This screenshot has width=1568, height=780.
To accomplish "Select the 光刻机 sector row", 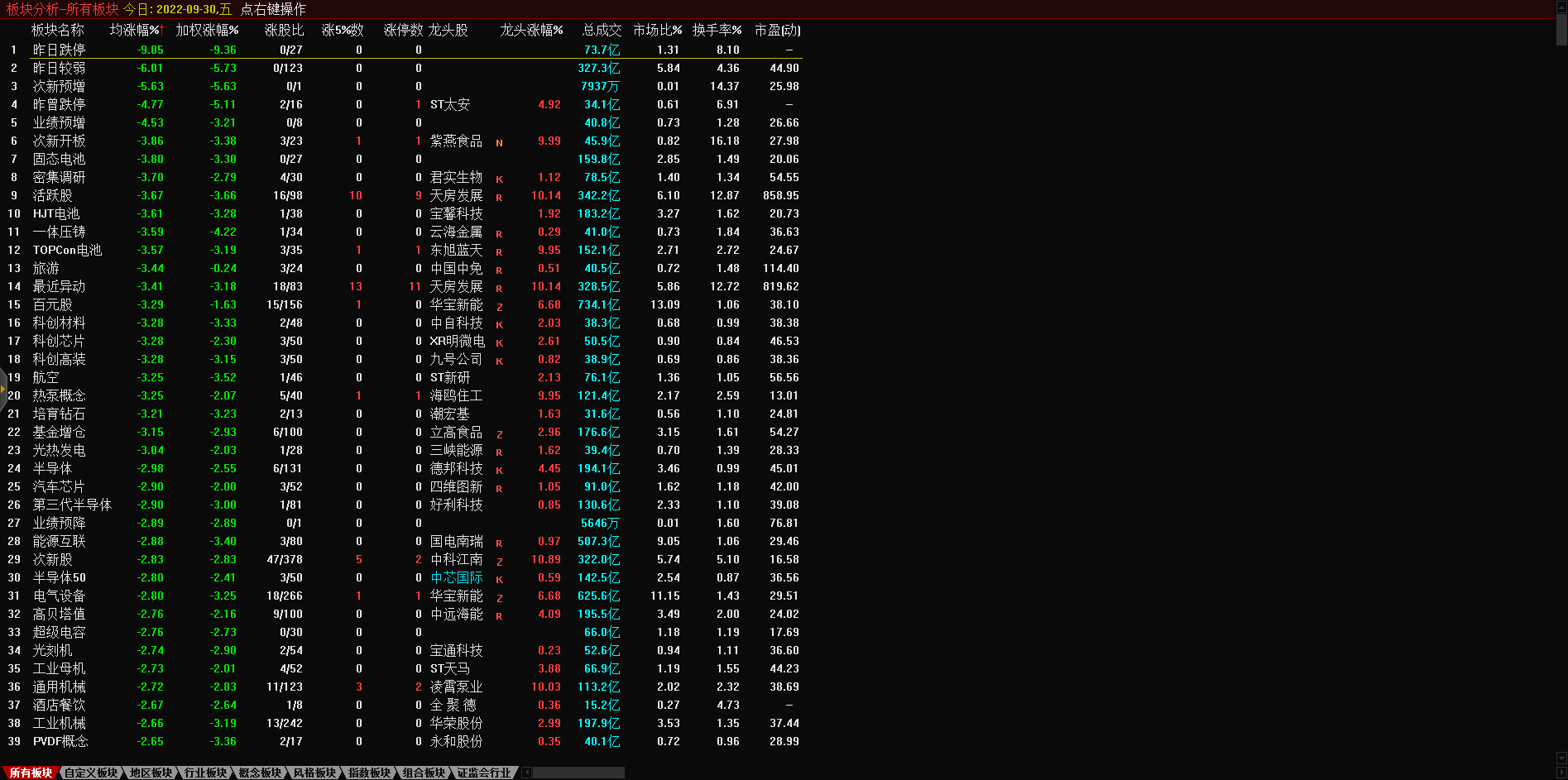I will click(52, 650).
